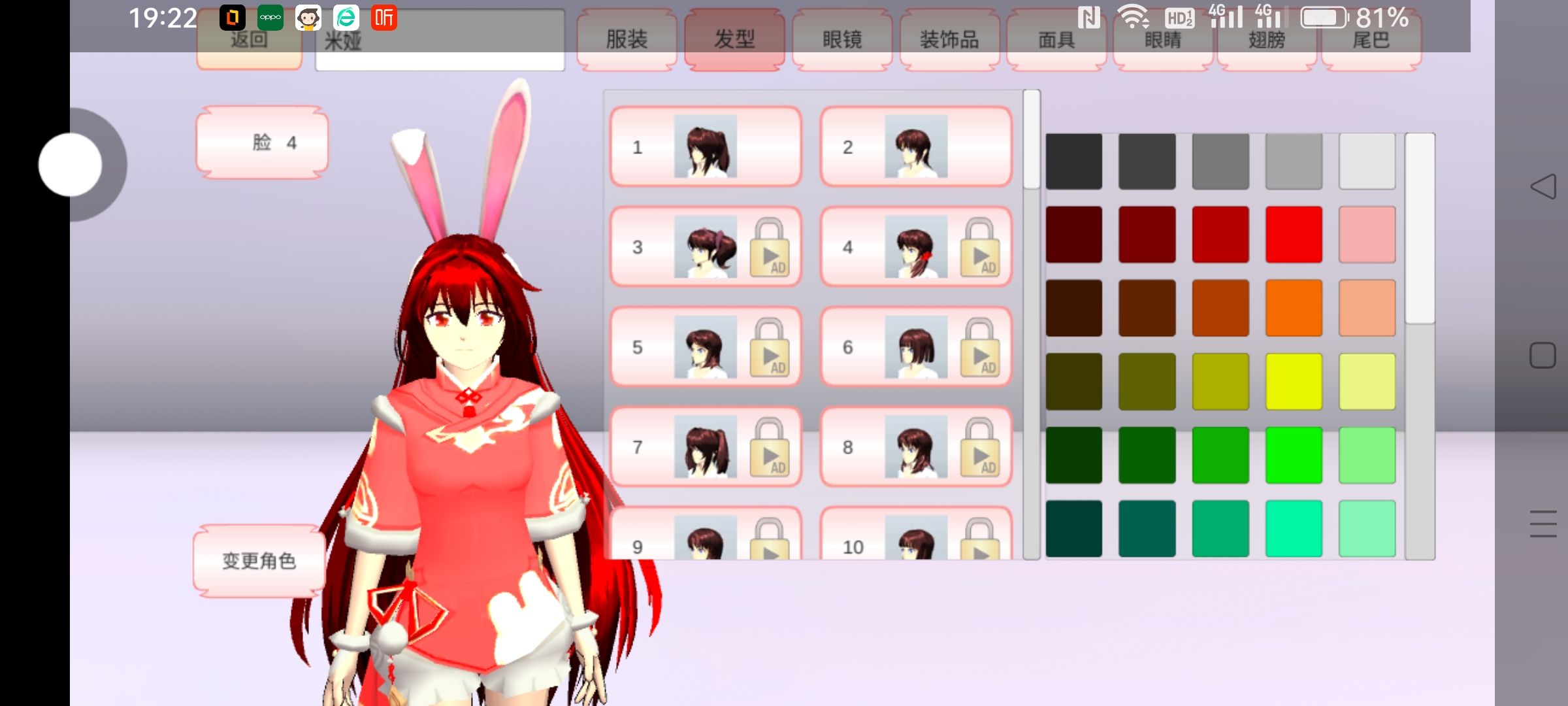Viewport: 1568px width, 706px height.
Task: Open the 服装 clothing tab
Action: 627,41
